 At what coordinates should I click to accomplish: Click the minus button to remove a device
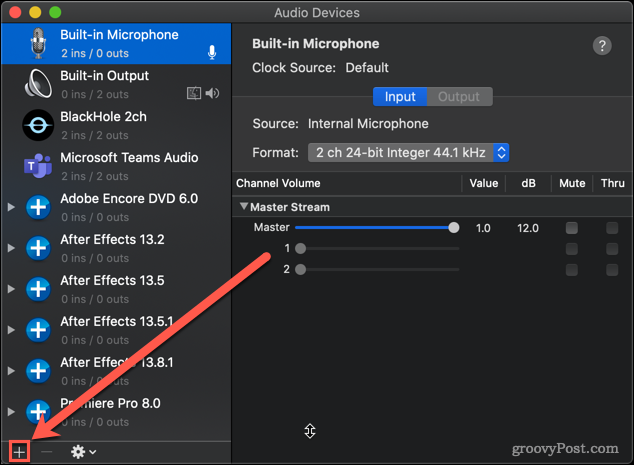47,452
